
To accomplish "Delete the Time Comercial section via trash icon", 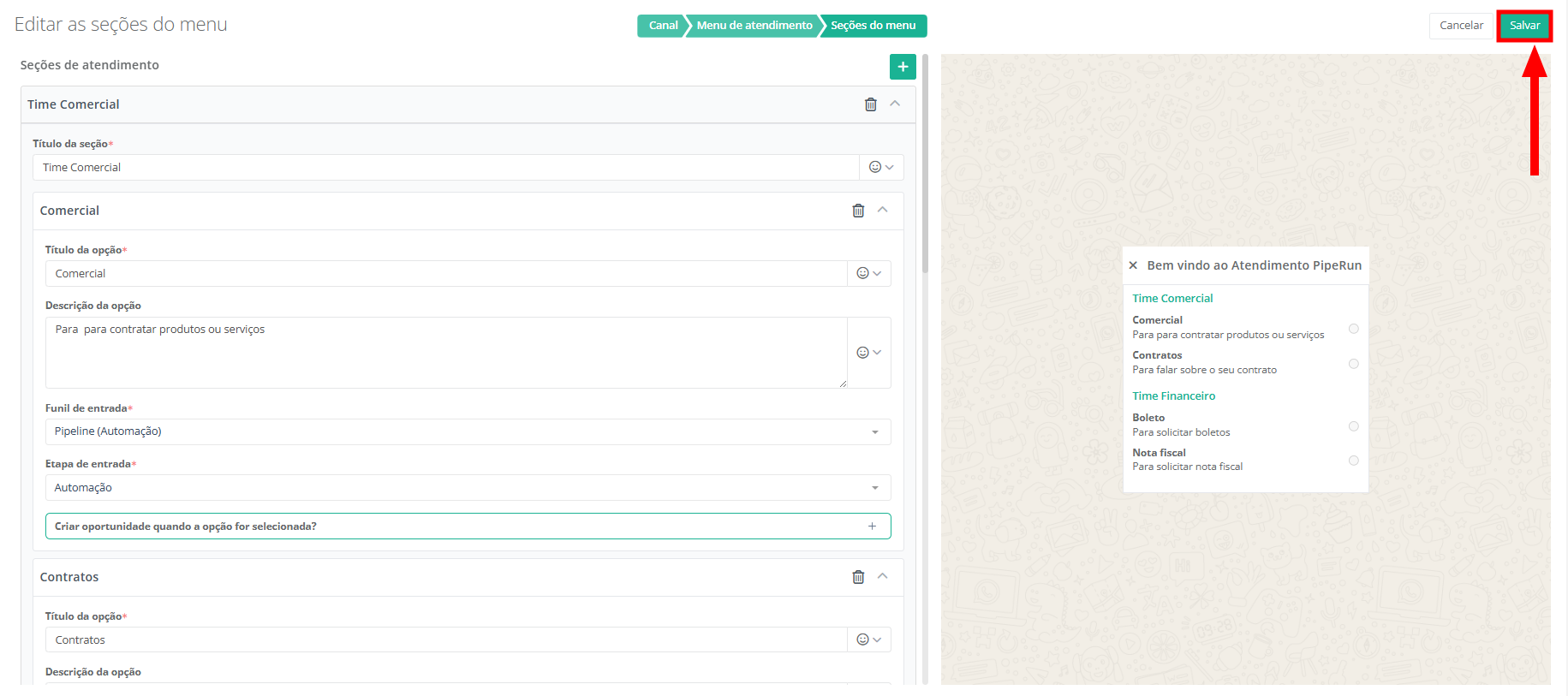I will point(870,104).
